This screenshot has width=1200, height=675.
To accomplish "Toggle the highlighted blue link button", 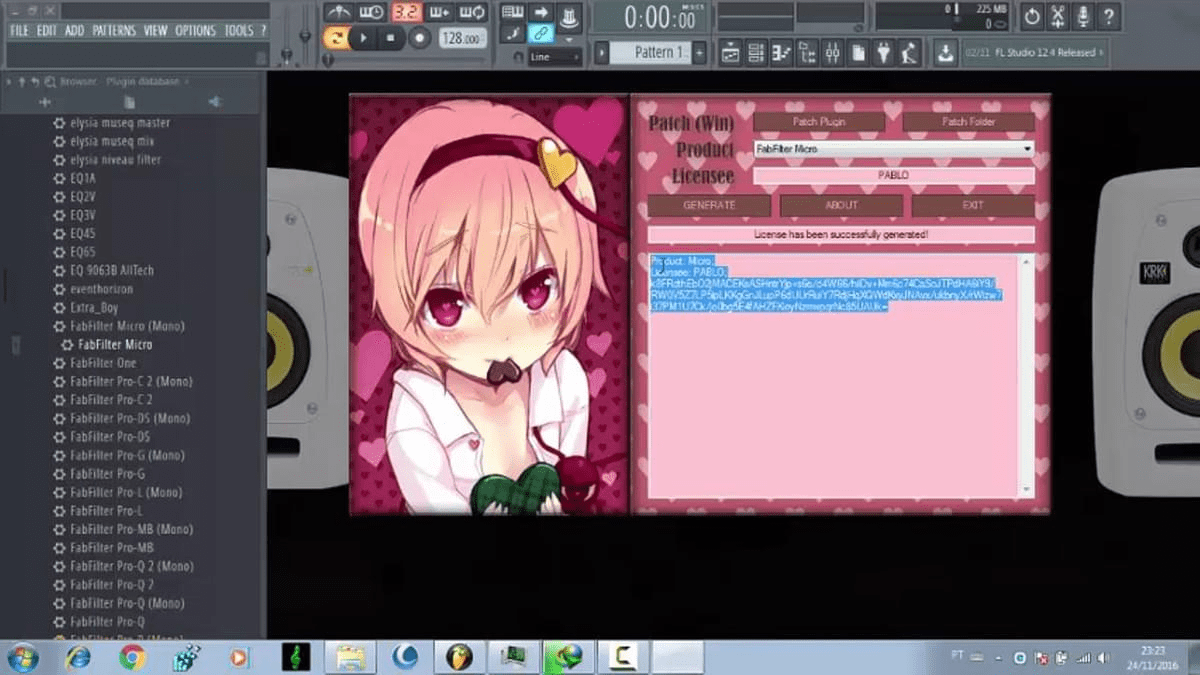I will (540, 35).
